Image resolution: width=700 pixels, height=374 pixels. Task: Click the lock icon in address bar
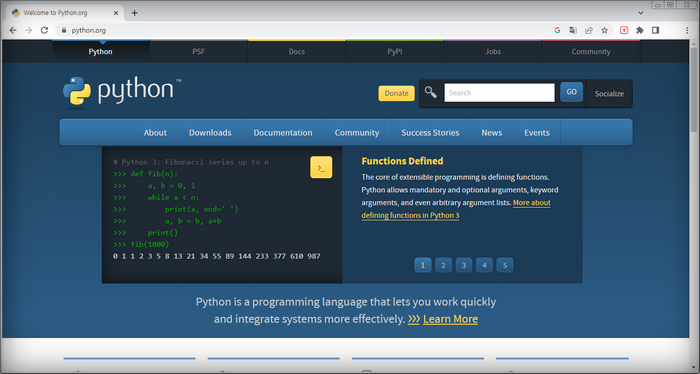click(x=64, y=30)
